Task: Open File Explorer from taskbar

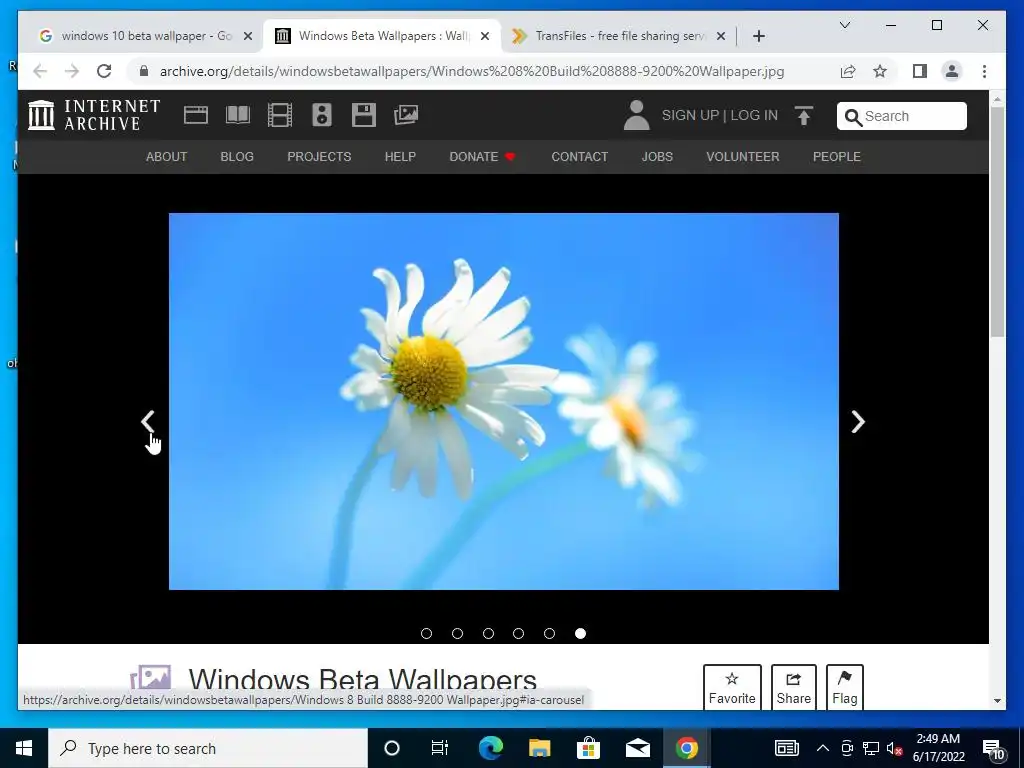Action: (539, 748)
